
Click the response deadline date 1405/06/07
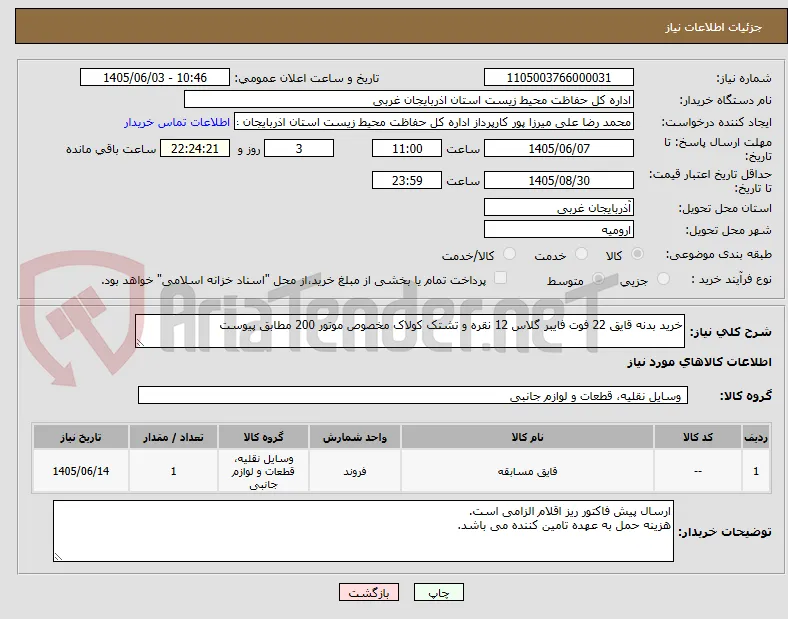click(559, 149)
